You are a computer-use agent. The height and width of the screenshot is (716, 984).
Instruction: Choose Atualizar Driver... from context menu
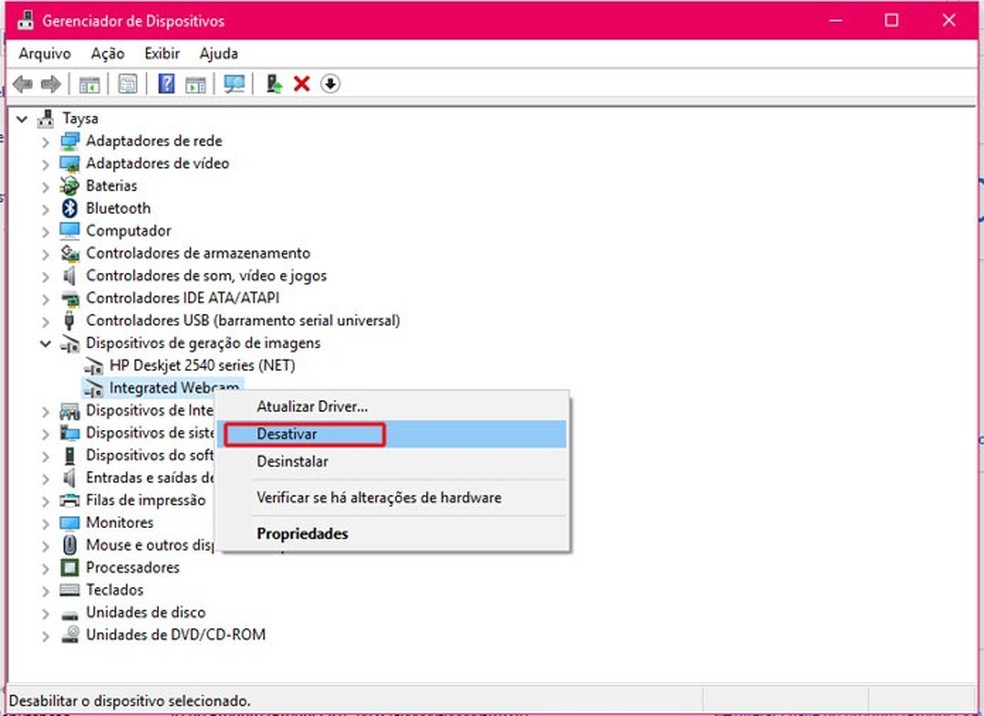[x=392, y=407]
